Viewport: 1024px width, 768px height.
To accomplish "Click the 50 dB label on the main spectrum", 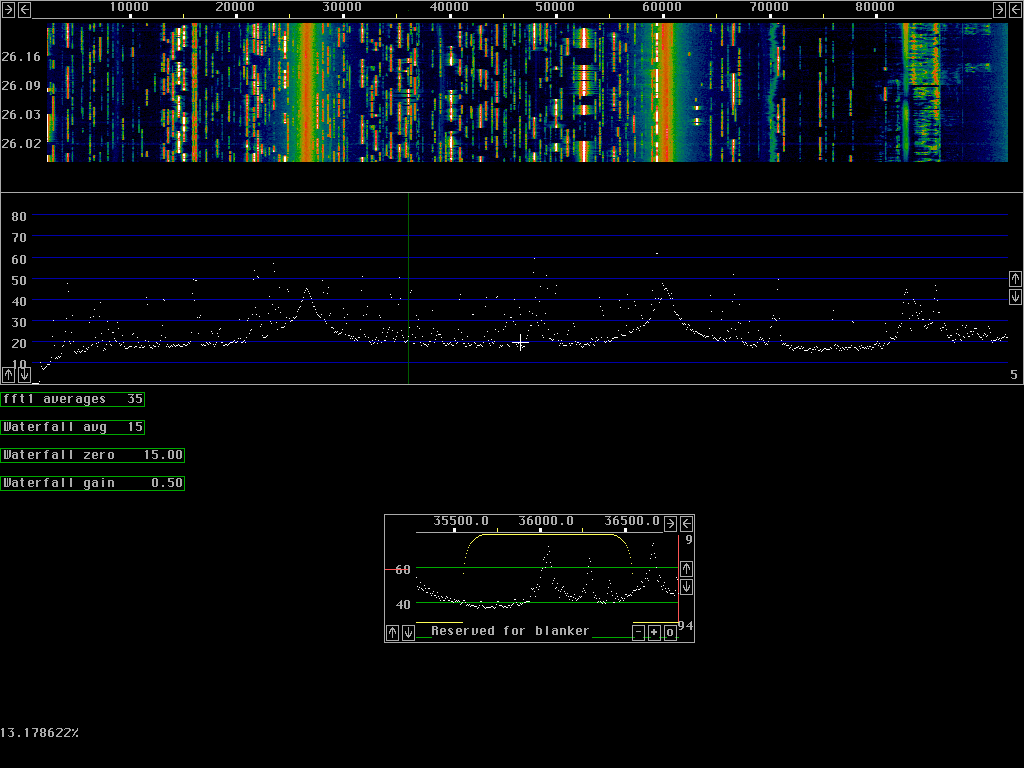I will point(19,280).
